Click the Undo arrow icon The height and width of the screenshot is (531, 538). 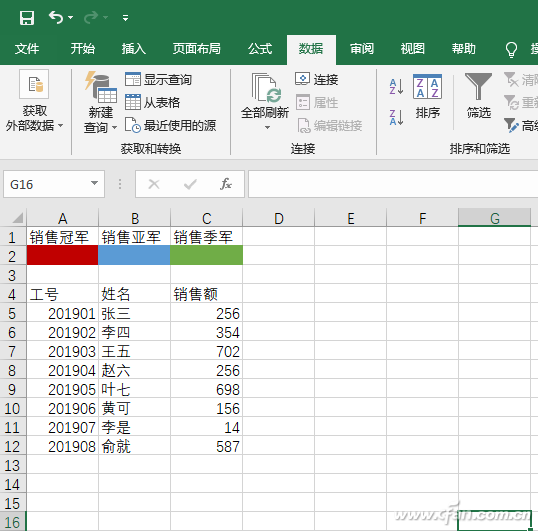(56, 17)
